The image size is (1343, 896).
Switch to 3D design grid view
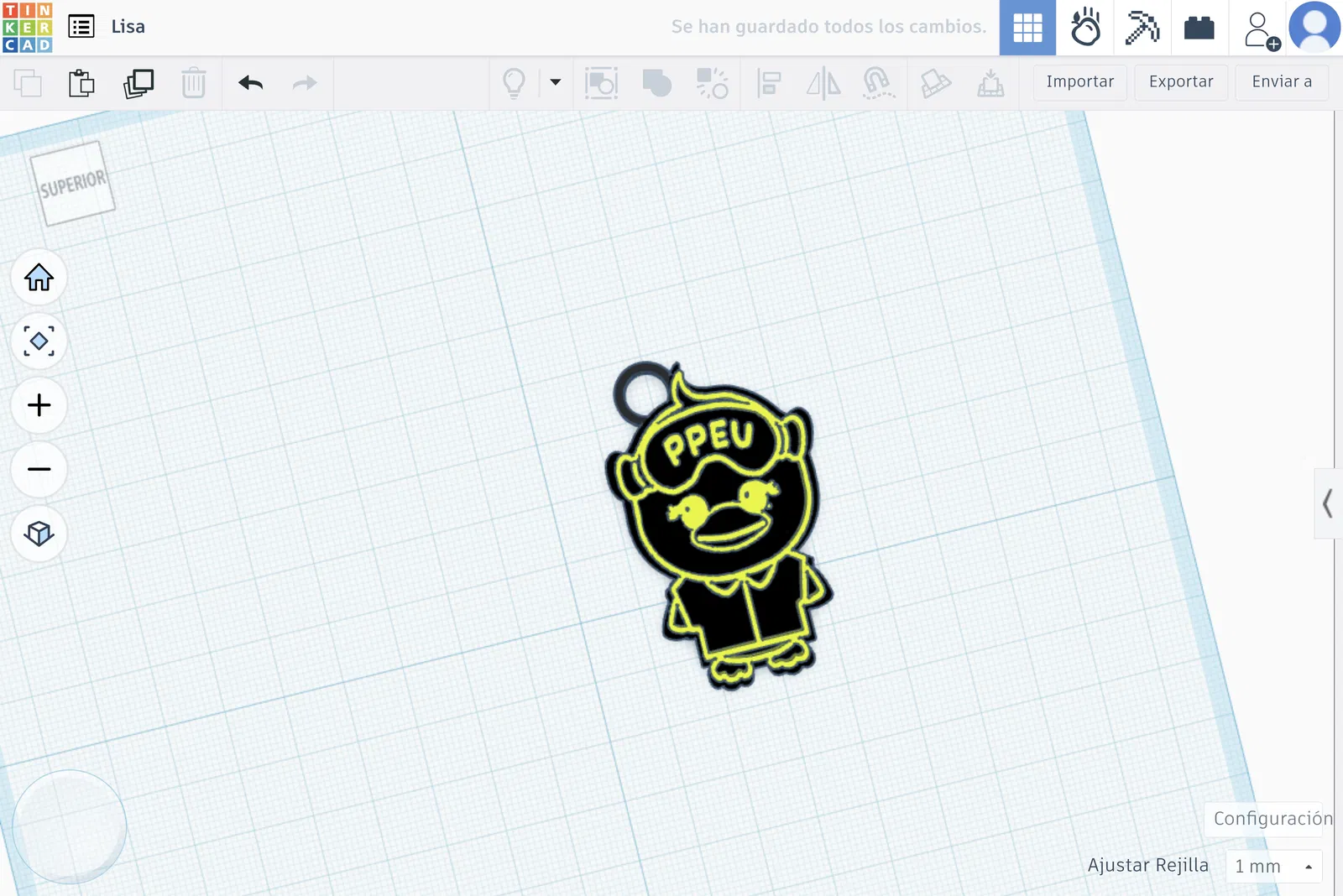tap(1027, 28)
